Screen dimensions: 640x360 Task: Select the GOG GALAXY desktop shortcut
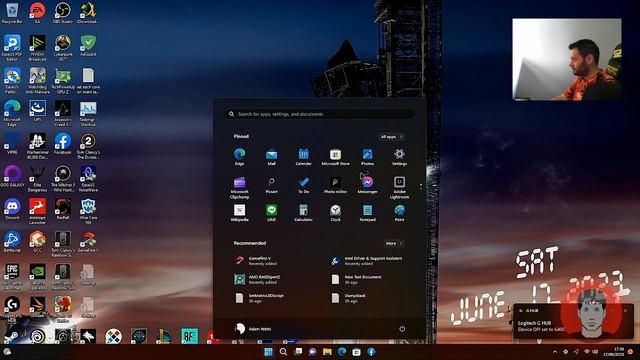12,176
